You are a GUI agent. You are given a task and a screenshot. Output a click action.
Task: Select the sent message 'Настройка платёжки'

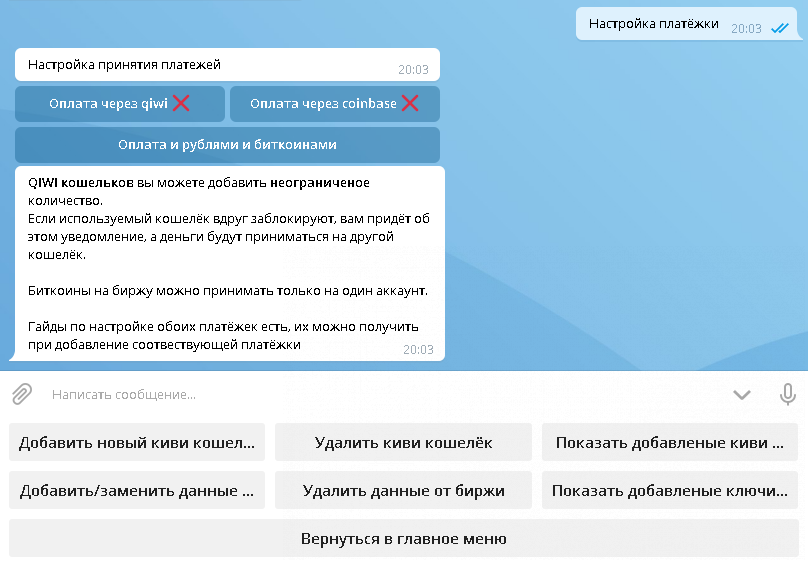653,24
